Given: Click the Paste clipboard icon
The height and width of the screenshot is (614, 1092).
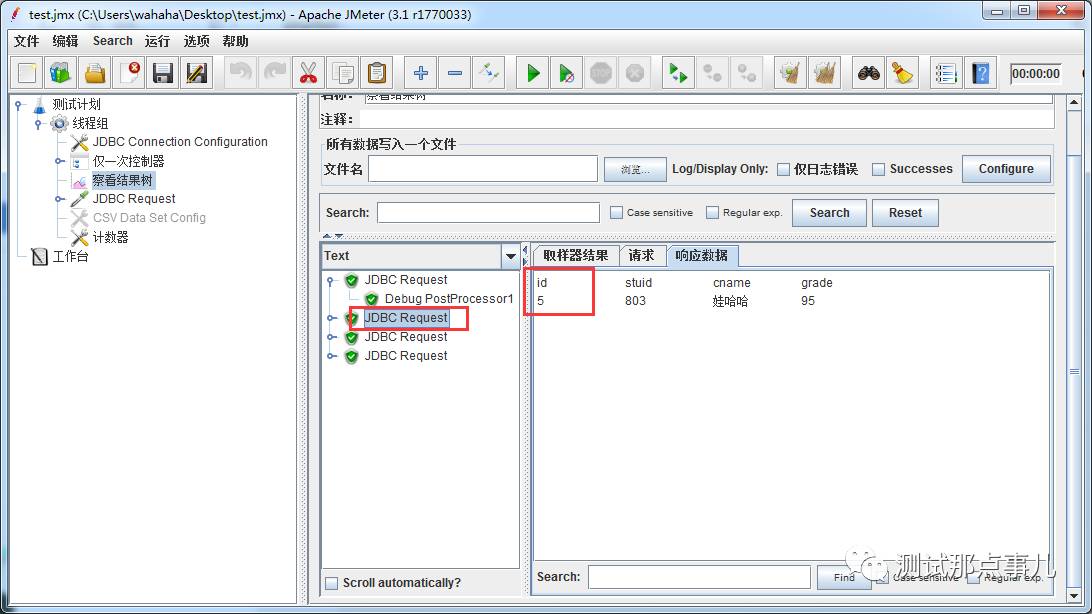Looking at the screenshot, I should [377, 73].
